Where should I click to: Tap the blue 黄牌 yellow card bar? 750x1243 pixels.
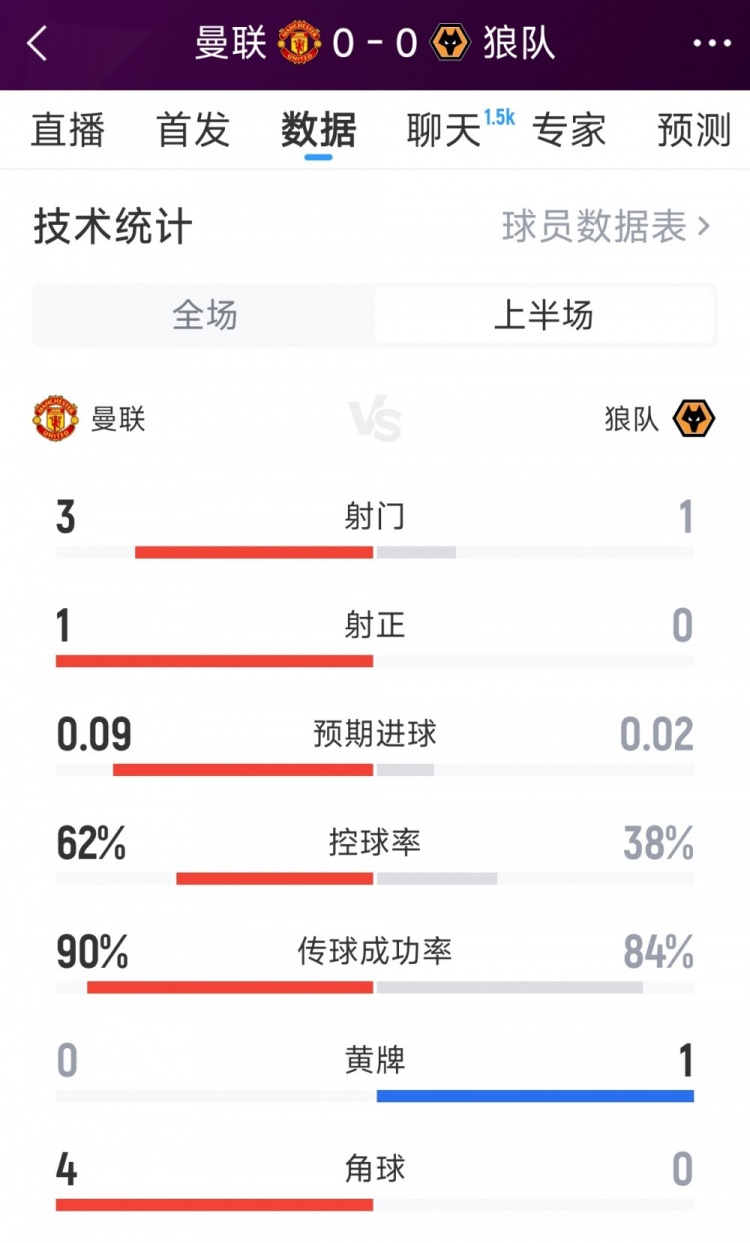click(535, 1096)
